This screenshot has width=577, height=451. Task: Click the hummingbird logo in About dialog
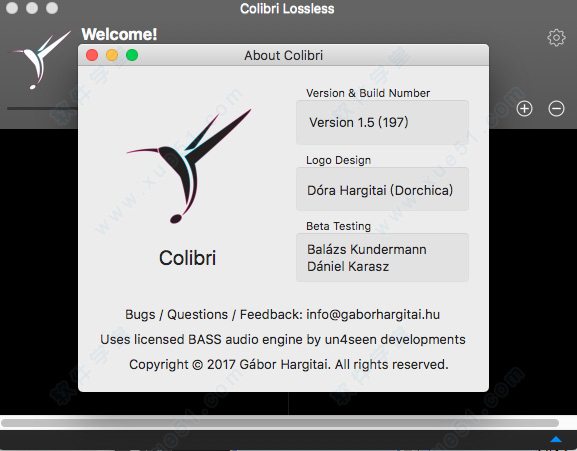pos(188,166)
